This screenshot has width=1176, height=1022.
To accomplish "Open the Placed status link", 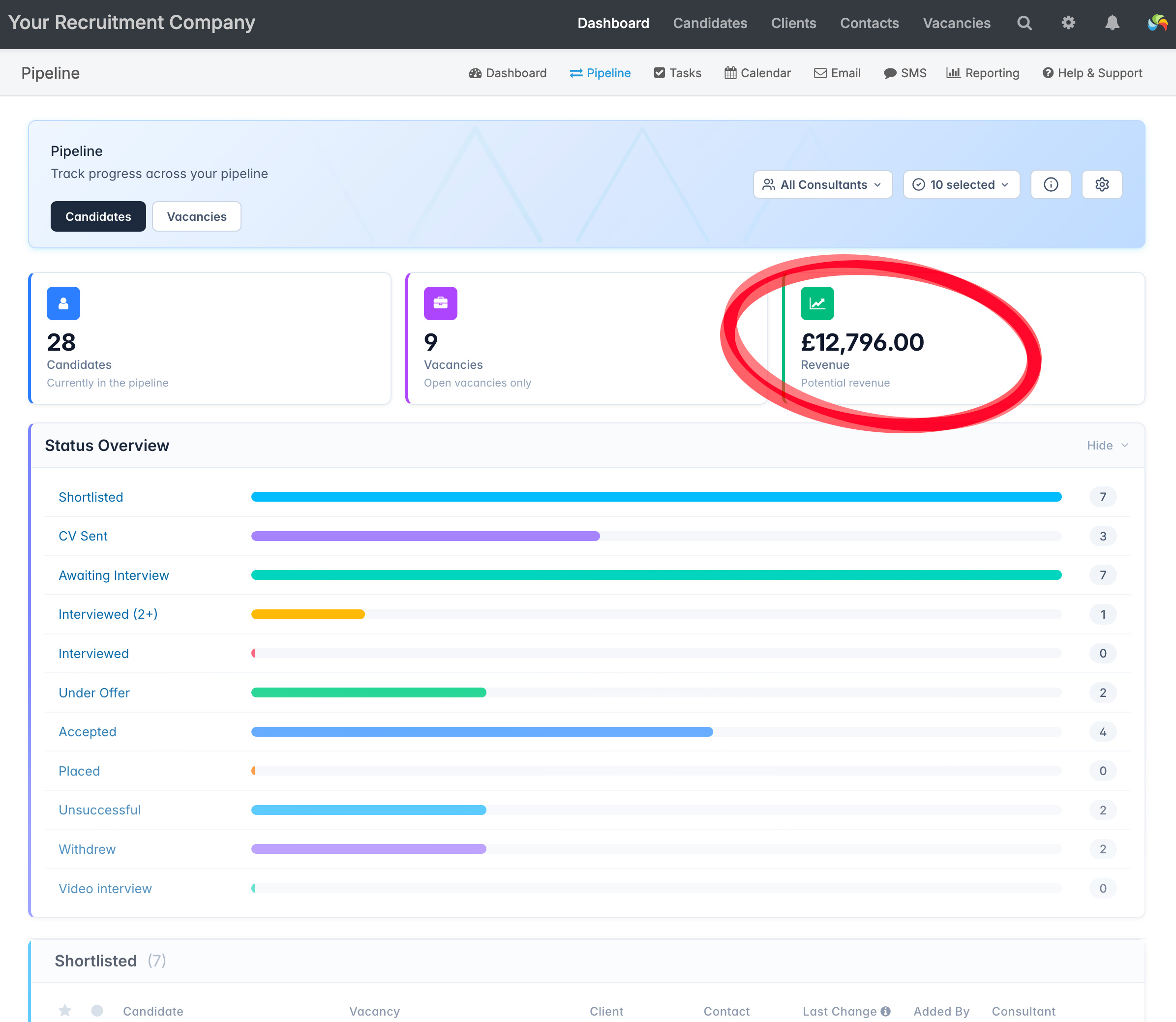I will pyautogui.click(x=79, y=771).
